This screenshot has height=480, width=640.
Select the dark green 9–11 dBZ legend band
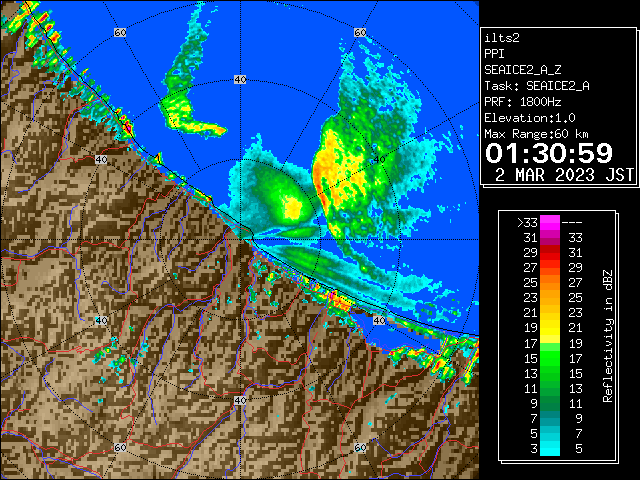coord(550,403)
